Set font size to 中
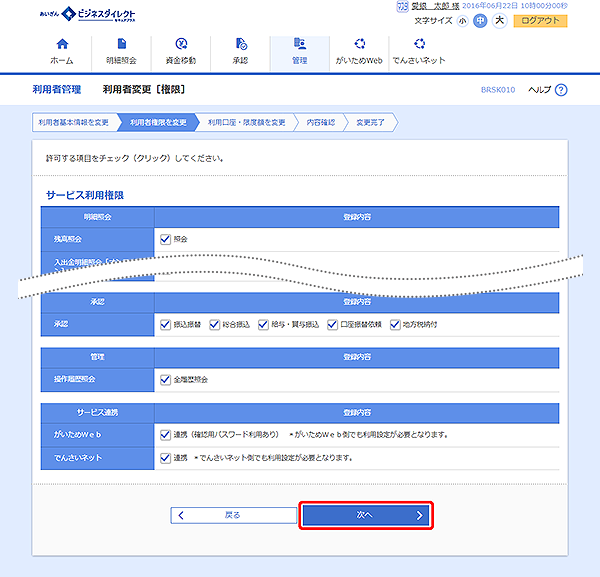Image resolution: width=600 pixels, height=577 pixels. tap(480, 21)
